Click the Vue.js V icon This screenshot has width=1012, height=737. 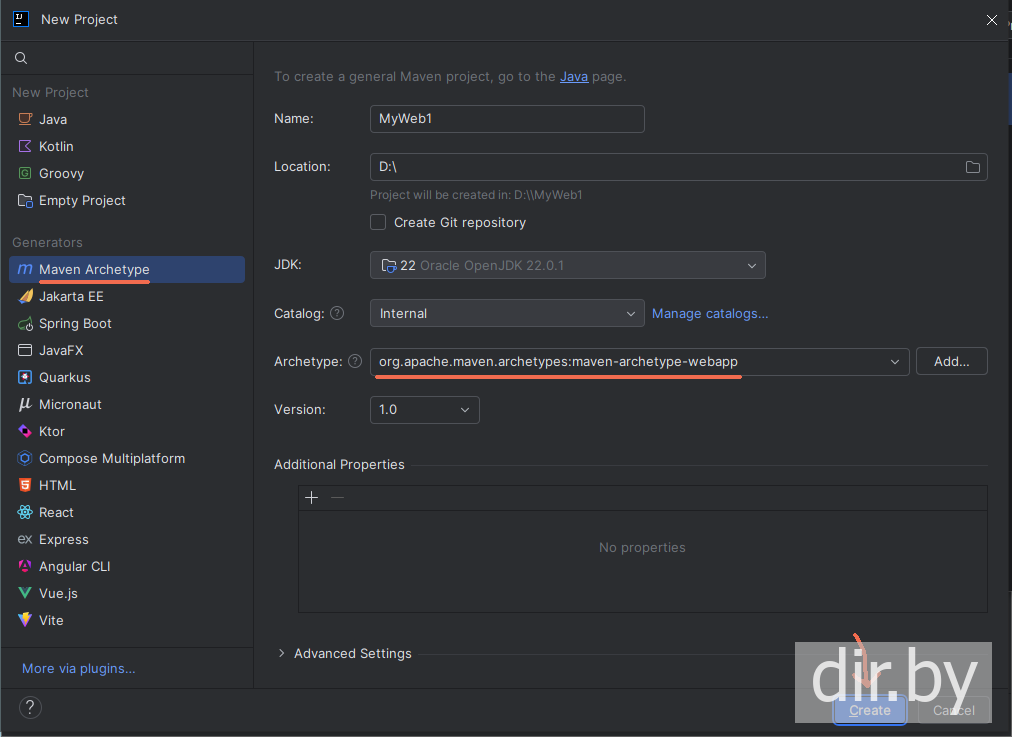[x=25, y=593]
